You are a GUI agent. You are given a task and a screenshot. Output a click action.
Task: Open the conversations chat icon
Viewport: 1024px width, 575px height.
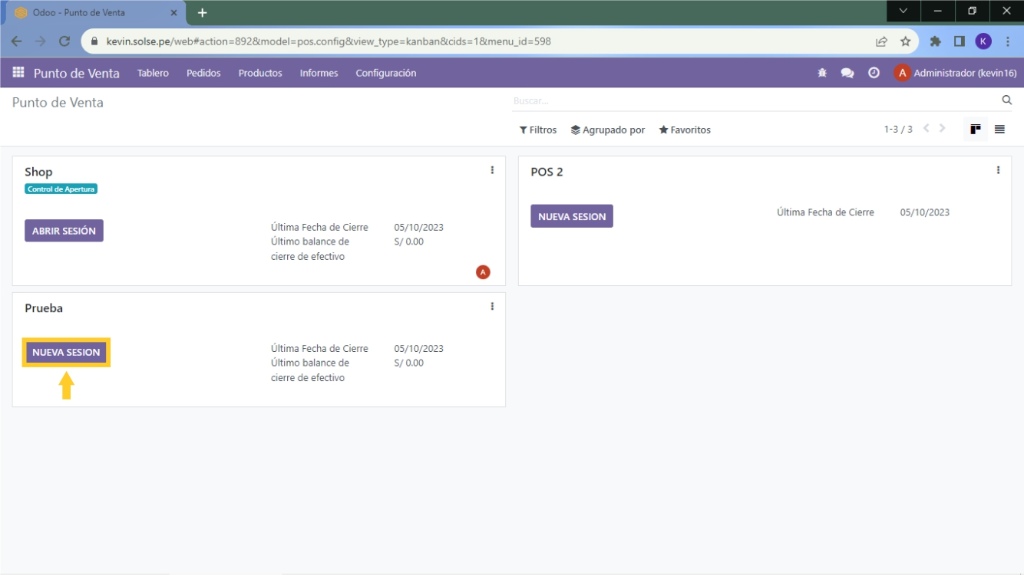click(x=847, y=73)
